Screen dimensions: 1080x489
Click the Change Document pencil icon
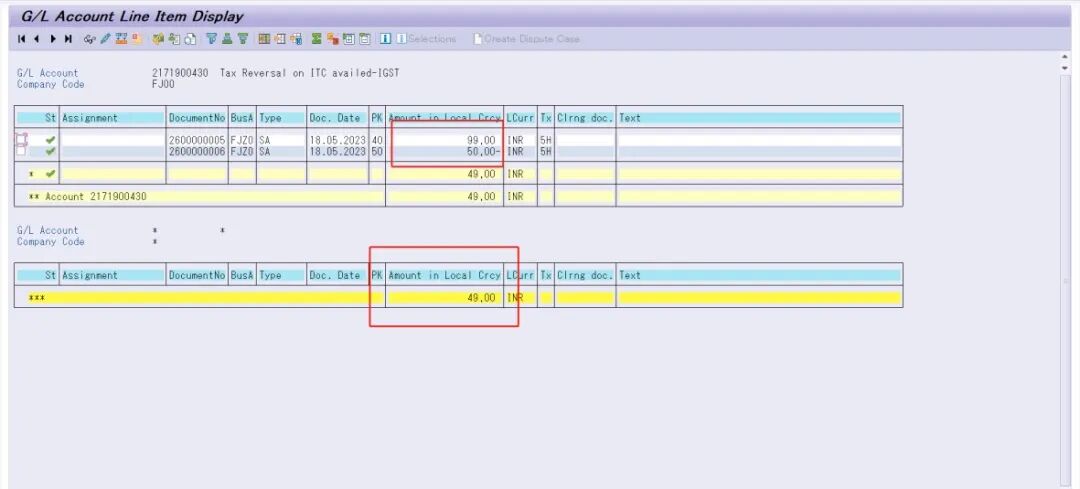105,39
